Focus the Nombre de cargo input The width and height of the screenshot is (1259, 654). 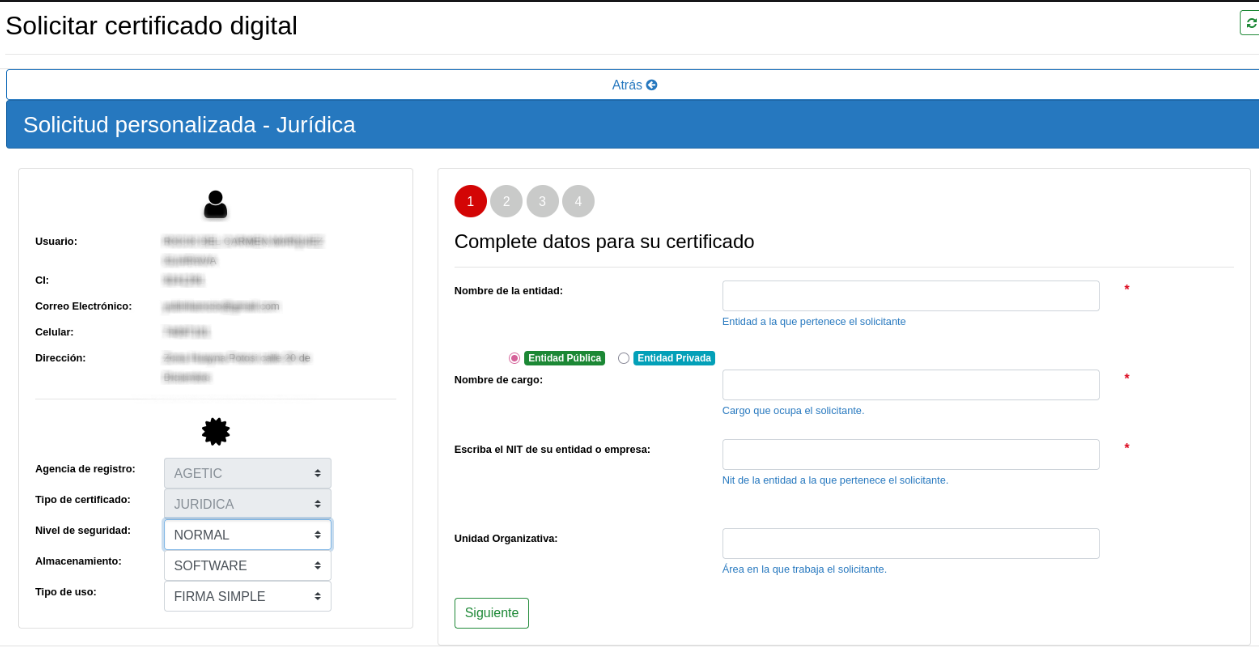point(910,385)
